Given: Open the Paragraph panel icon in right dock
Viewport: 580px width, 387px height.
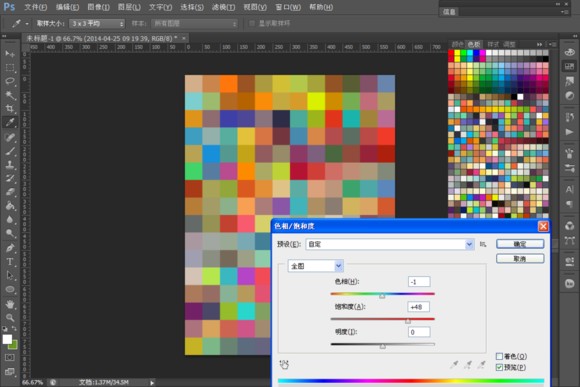Looking at the screenshot, I should [569, 204].
